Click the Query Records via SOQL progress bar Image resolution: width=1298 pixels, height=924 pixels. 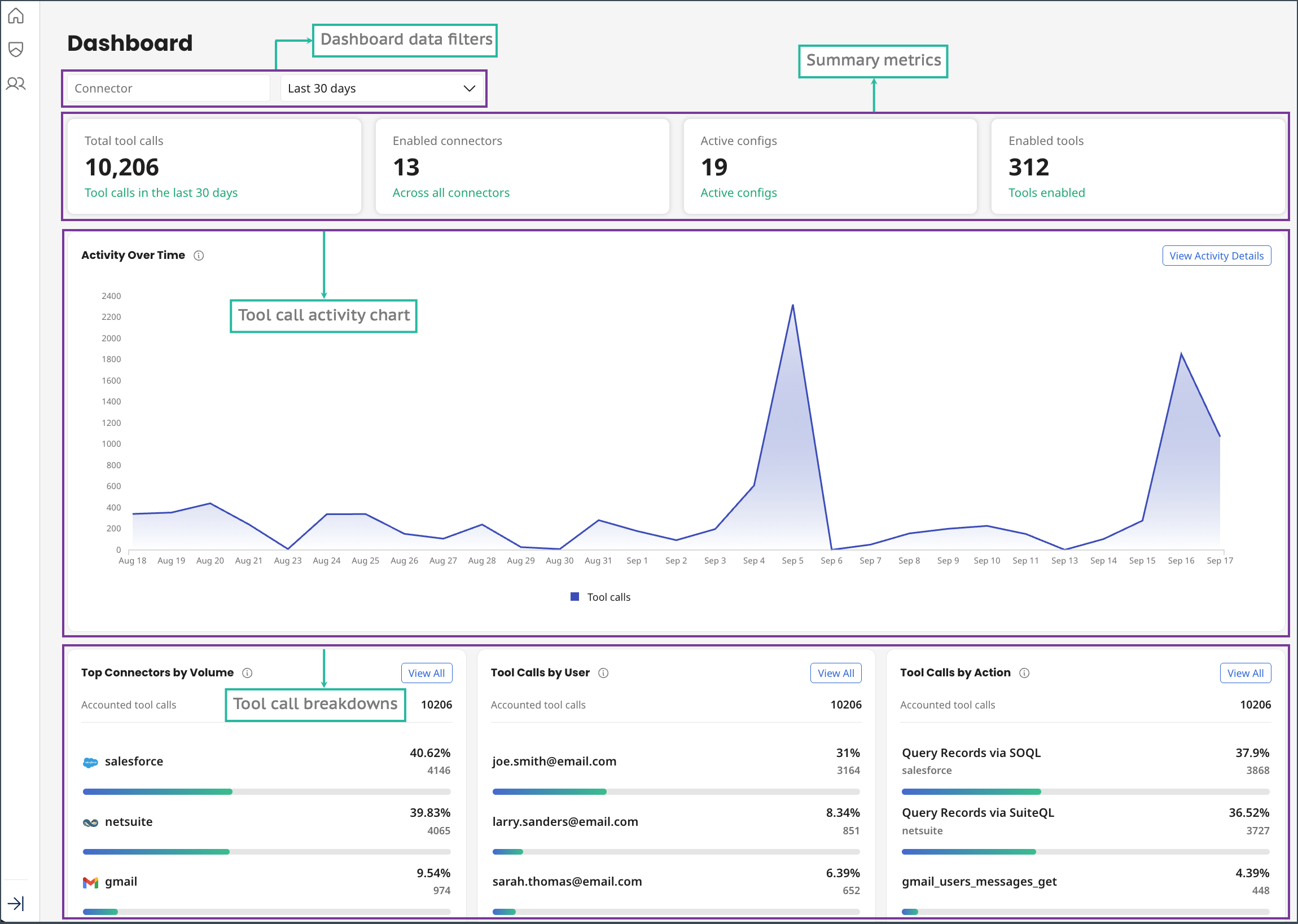[x=1086, y=792]
